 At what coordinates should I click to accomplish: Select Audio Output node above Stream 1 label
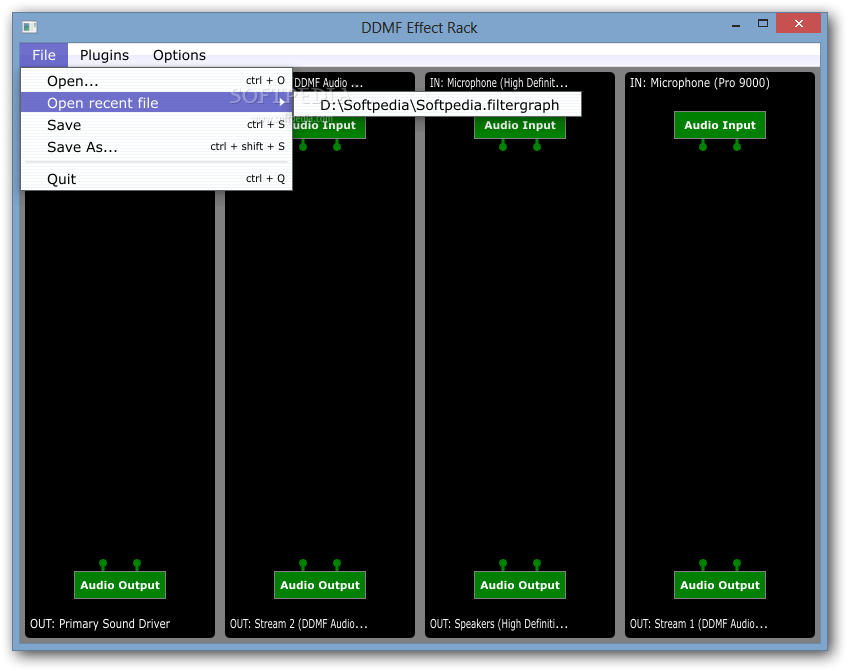(x=720, y=585)
